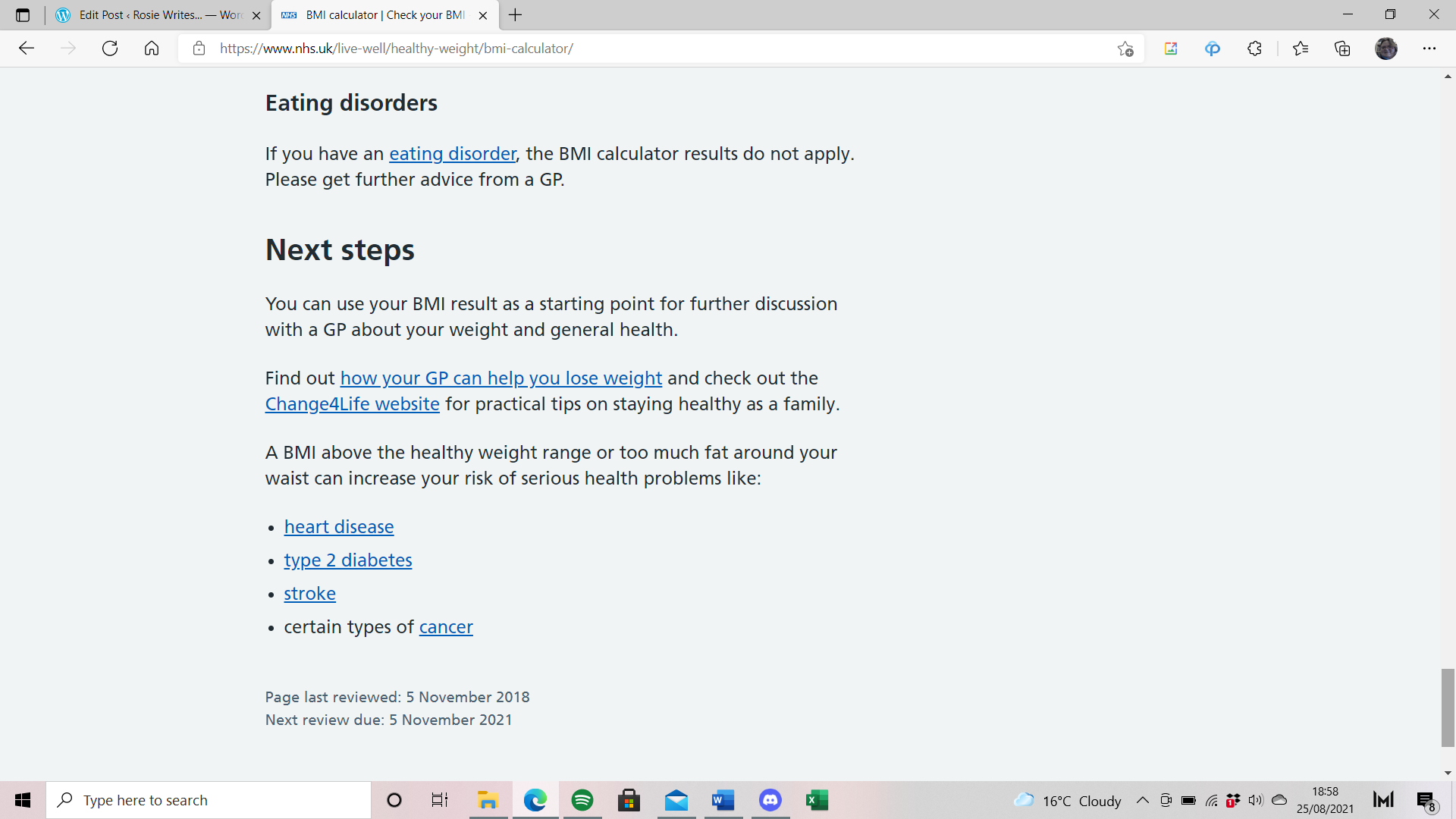Go to the browser home page icon
The image size is (1456, 819).
[x=152, y=49]
